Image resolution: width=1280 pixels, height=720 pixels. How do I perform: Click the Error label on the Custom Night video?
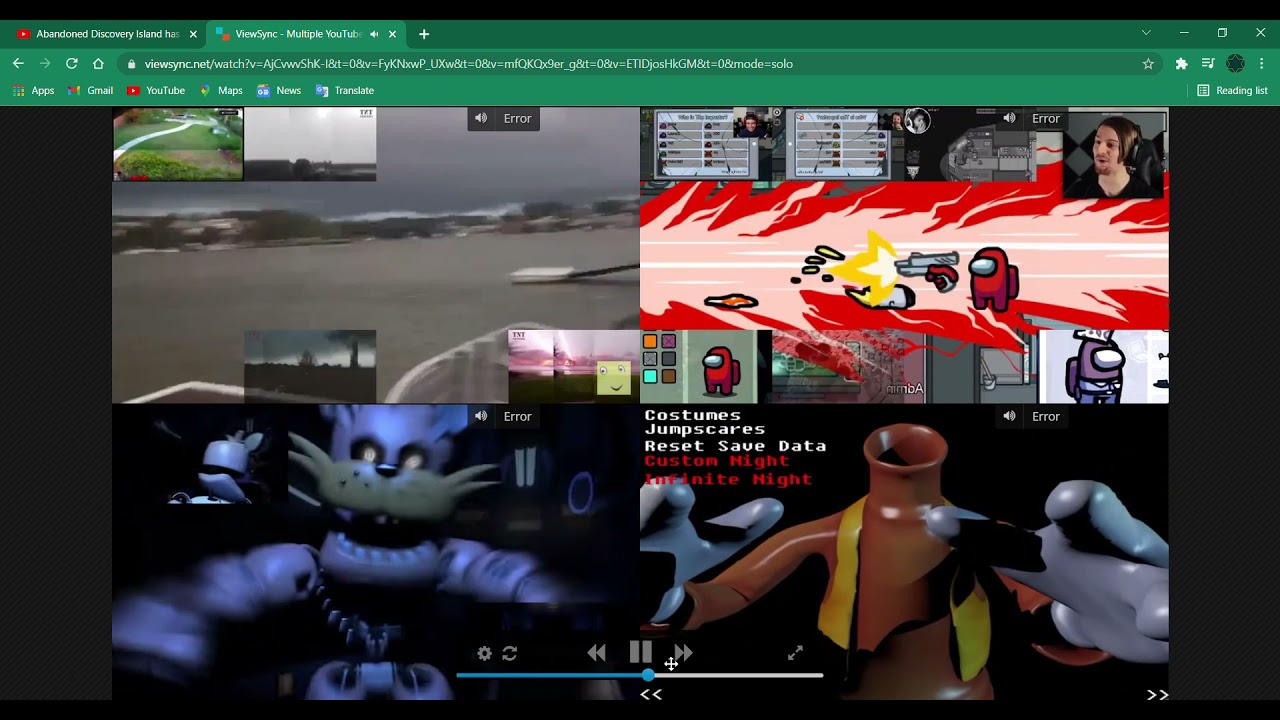(x=1045, y=416)
